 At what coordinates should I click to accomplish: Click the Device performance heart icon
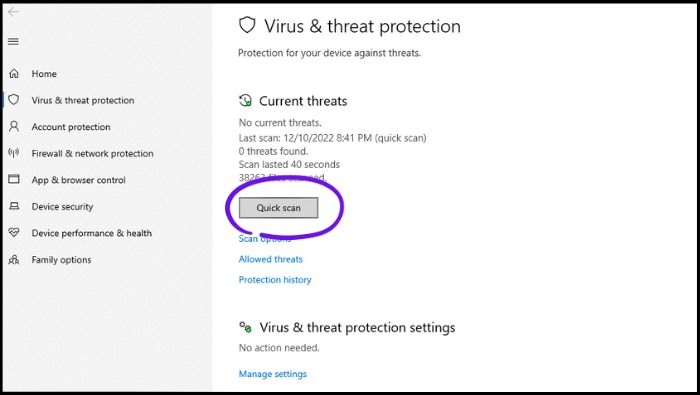coord(14,233)
